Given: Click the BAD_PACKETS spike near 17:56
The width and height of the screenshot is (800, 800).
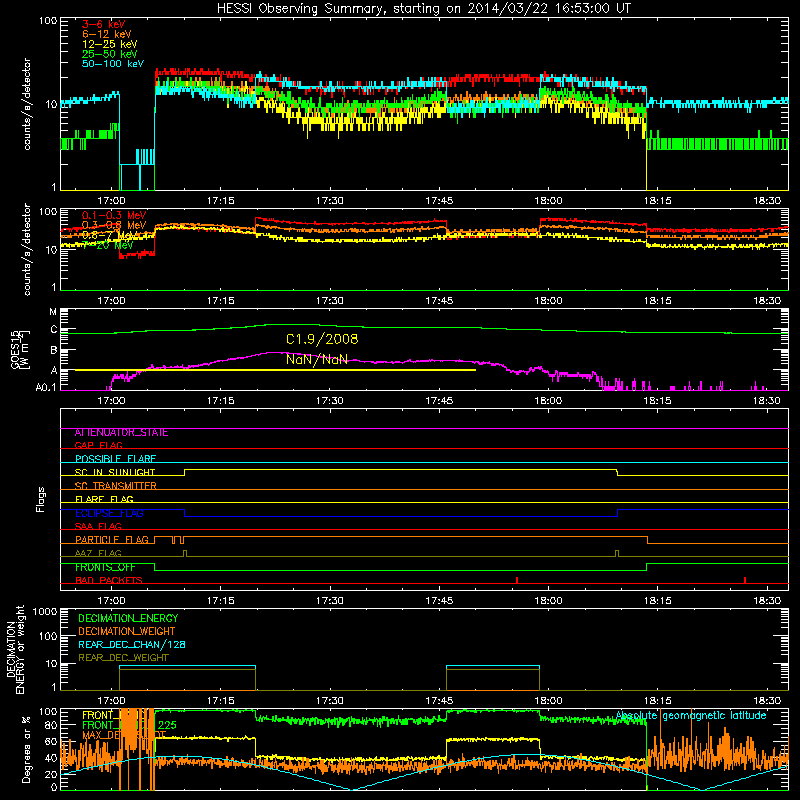Looking at the screenshot, I should point(517,580).
